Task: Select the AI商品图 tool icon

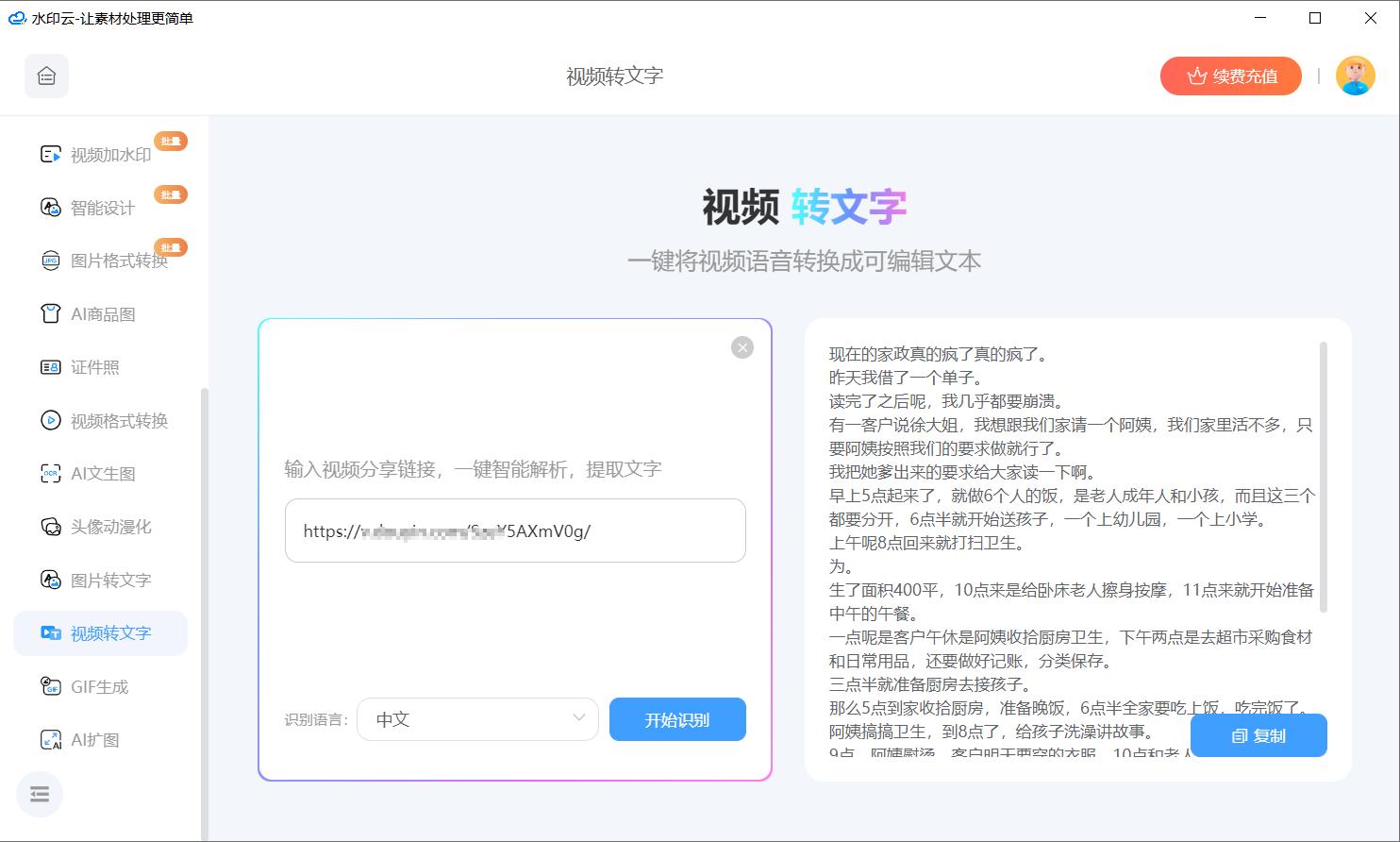Action: (x=50, y=313)
